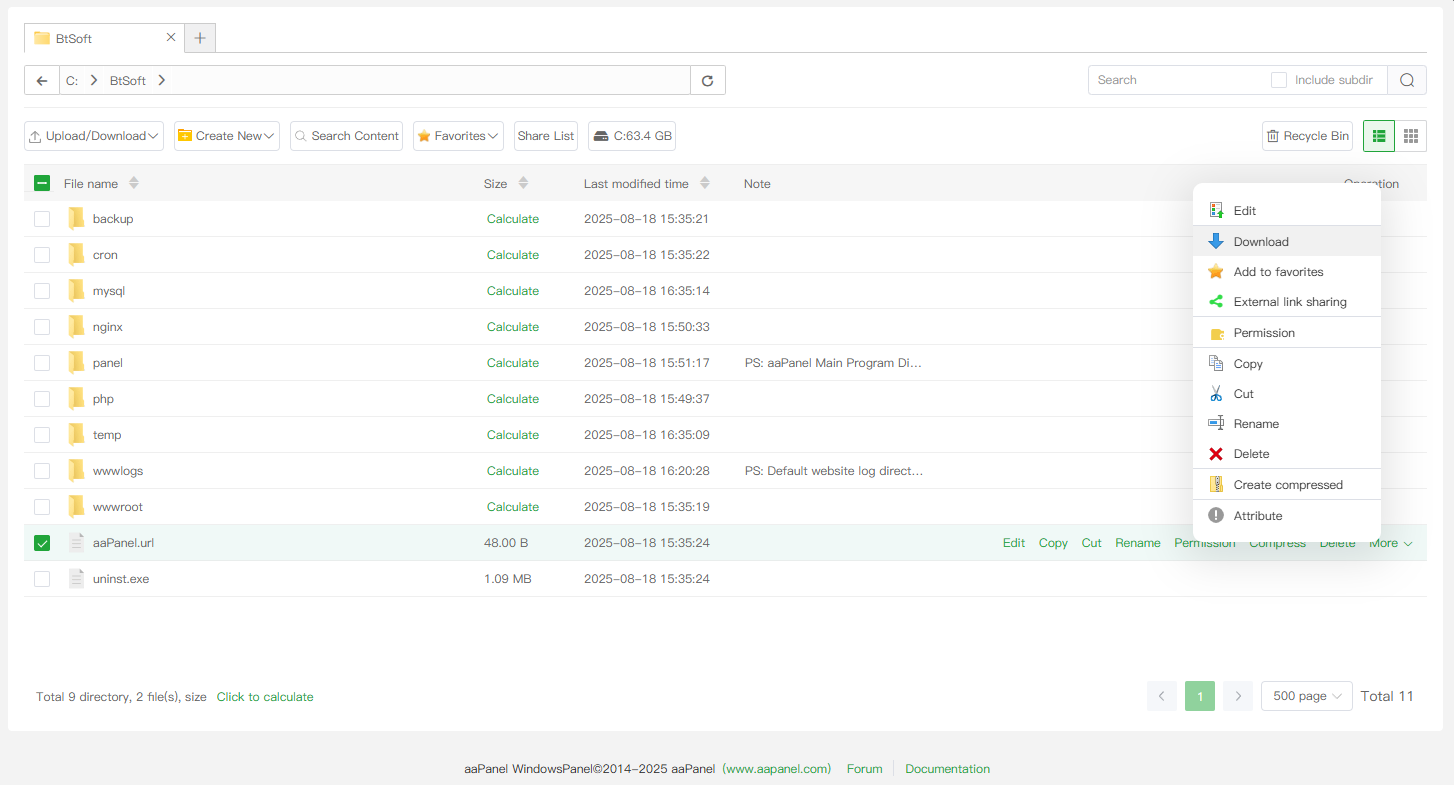Choose Download from the context menu
The height and width of the screenshot is (785, 1454).
pyautogui.click(x=1261, y=242)
